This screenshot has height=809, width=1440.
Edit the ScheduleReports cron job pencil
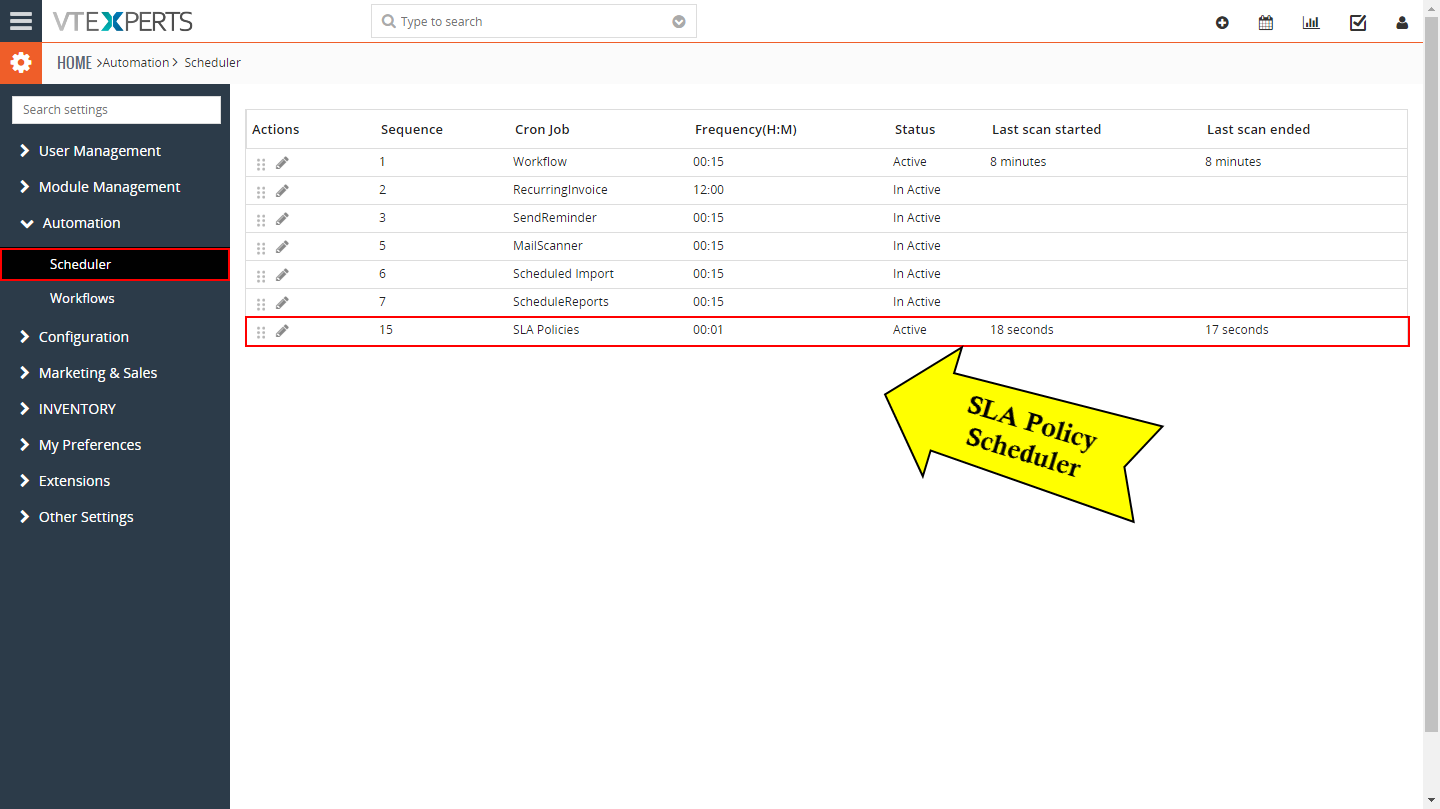pyautogui.click(x=282, y=303)
